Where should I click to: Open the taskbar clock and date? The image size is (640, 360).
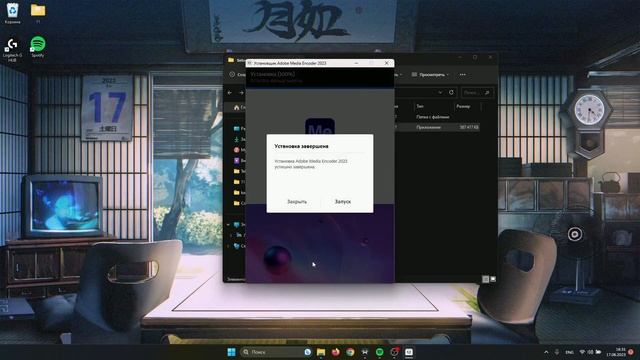tap(616, 352)
